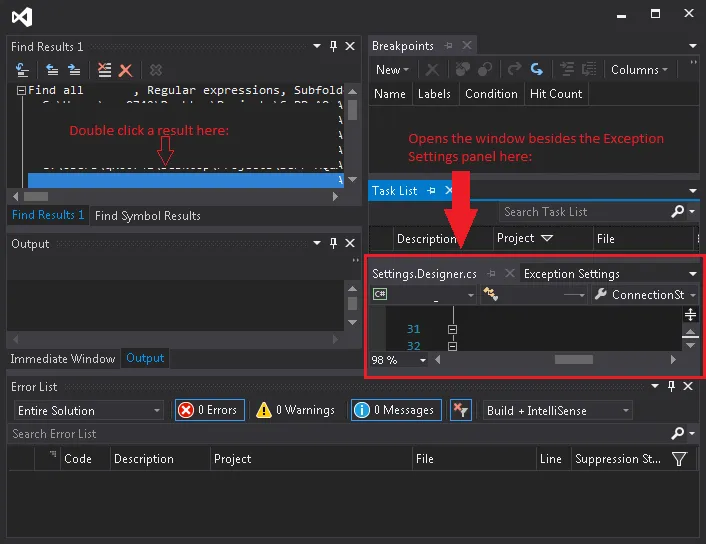This screenshot has width=706, height=544.
Task: Toggle the 0 Messages filter
Action: pos(396,410)
